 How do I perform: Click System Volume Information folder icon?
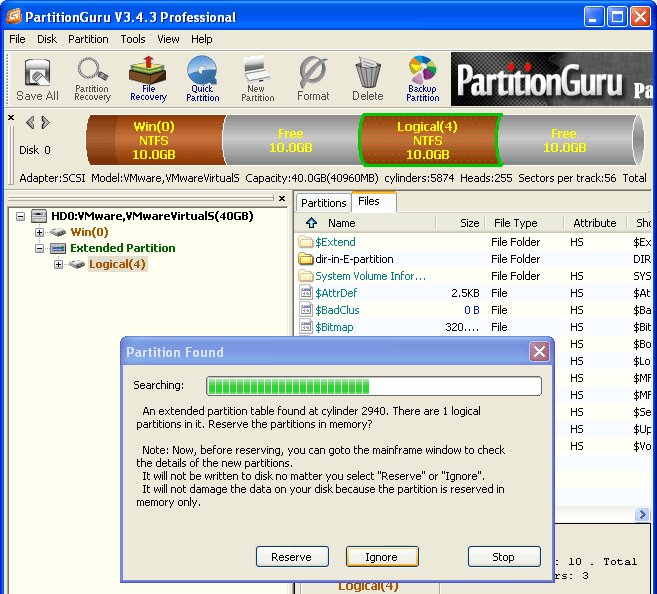pos(306,276)
